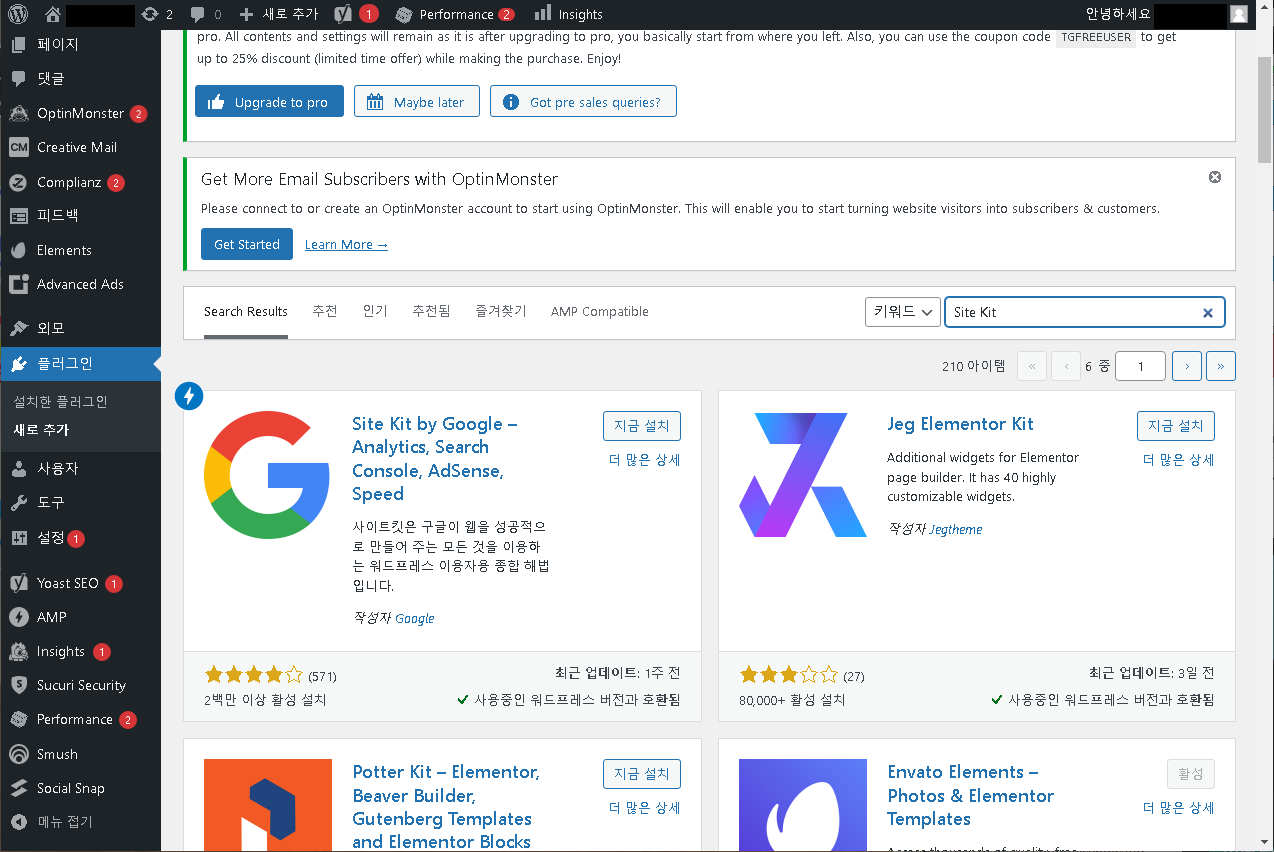Viewport: 1274px width, 852px height.
Task: Install Site Kit by Google plugin
Action: tap(642, 425)
